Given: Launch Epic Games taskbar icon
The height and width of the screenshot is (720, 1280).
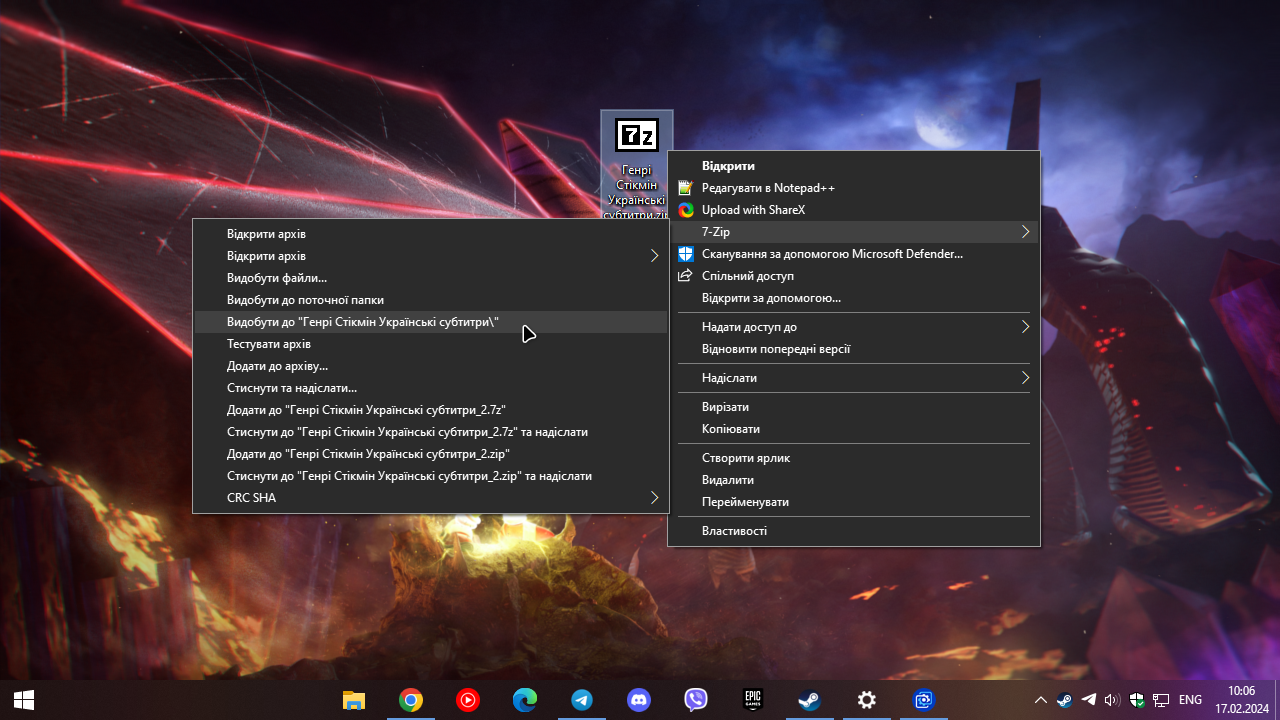Looking at the screenshot, I should coord(753,700).
